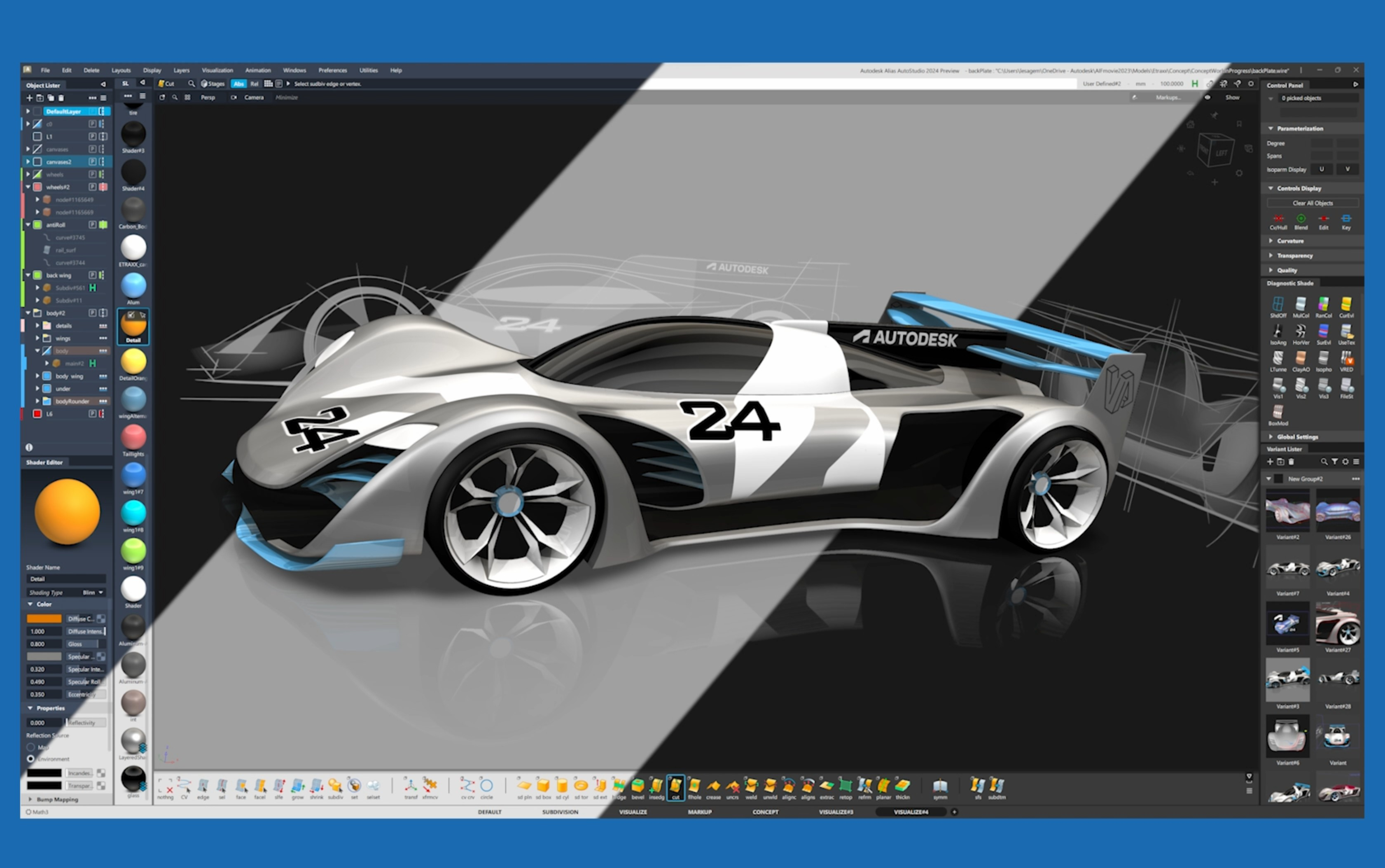Click the BoxMod shade icon
The width and height of the screenshot is (1385, 868).
coord(1278,415)
